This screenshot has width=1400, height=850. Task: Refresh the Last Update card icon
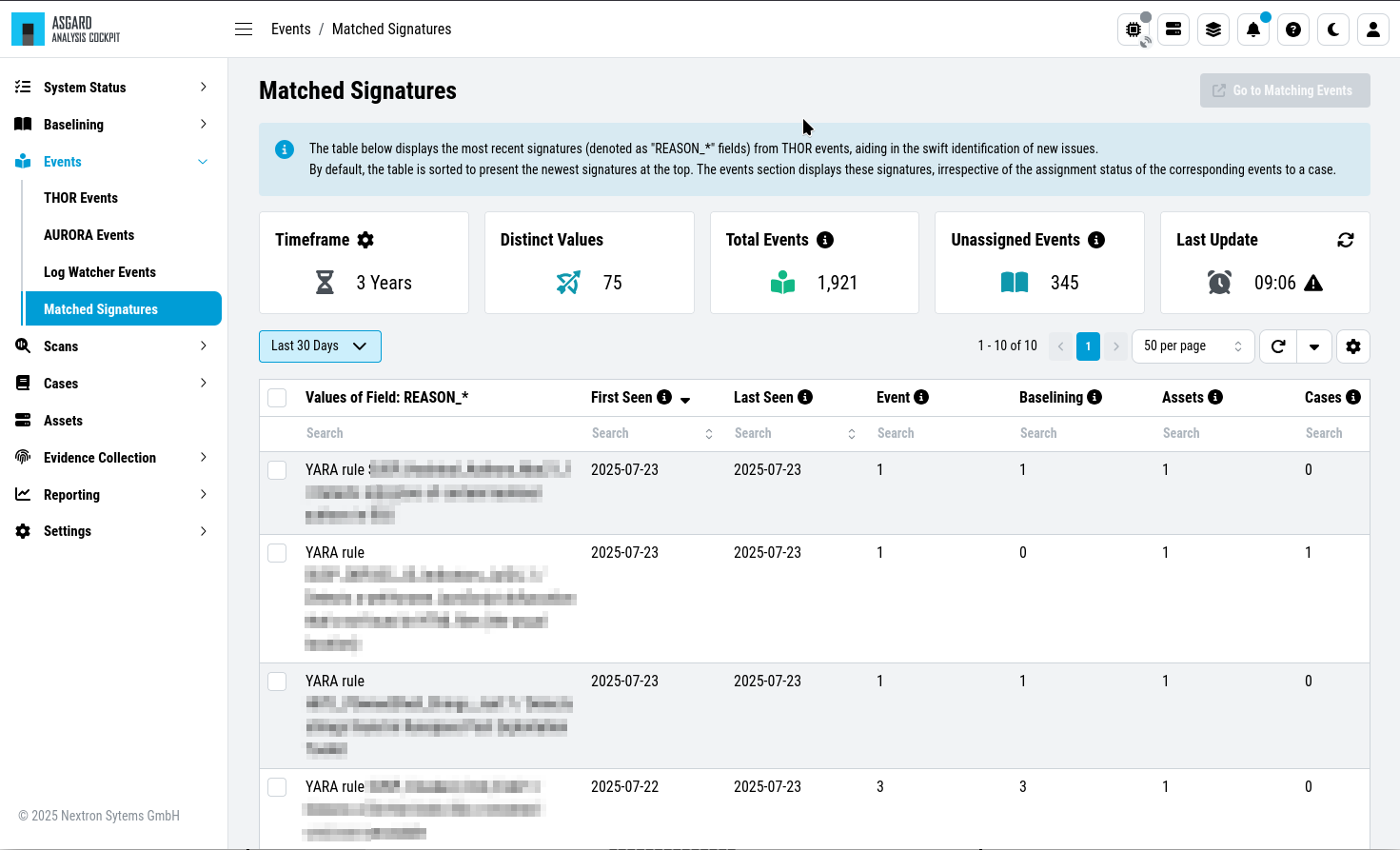1346,240
